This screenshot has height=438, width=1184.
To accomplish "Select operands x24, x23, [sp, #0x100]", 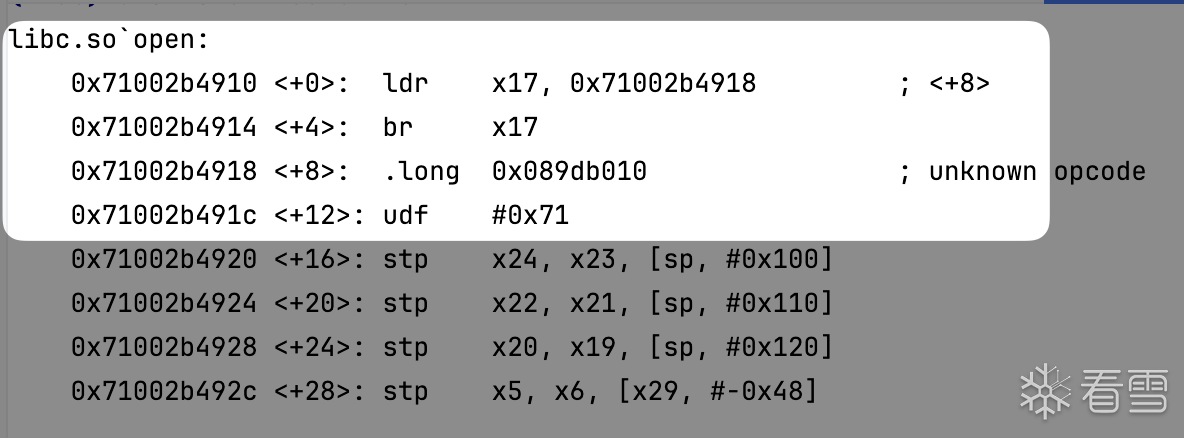I will click(x=662, y=259).
